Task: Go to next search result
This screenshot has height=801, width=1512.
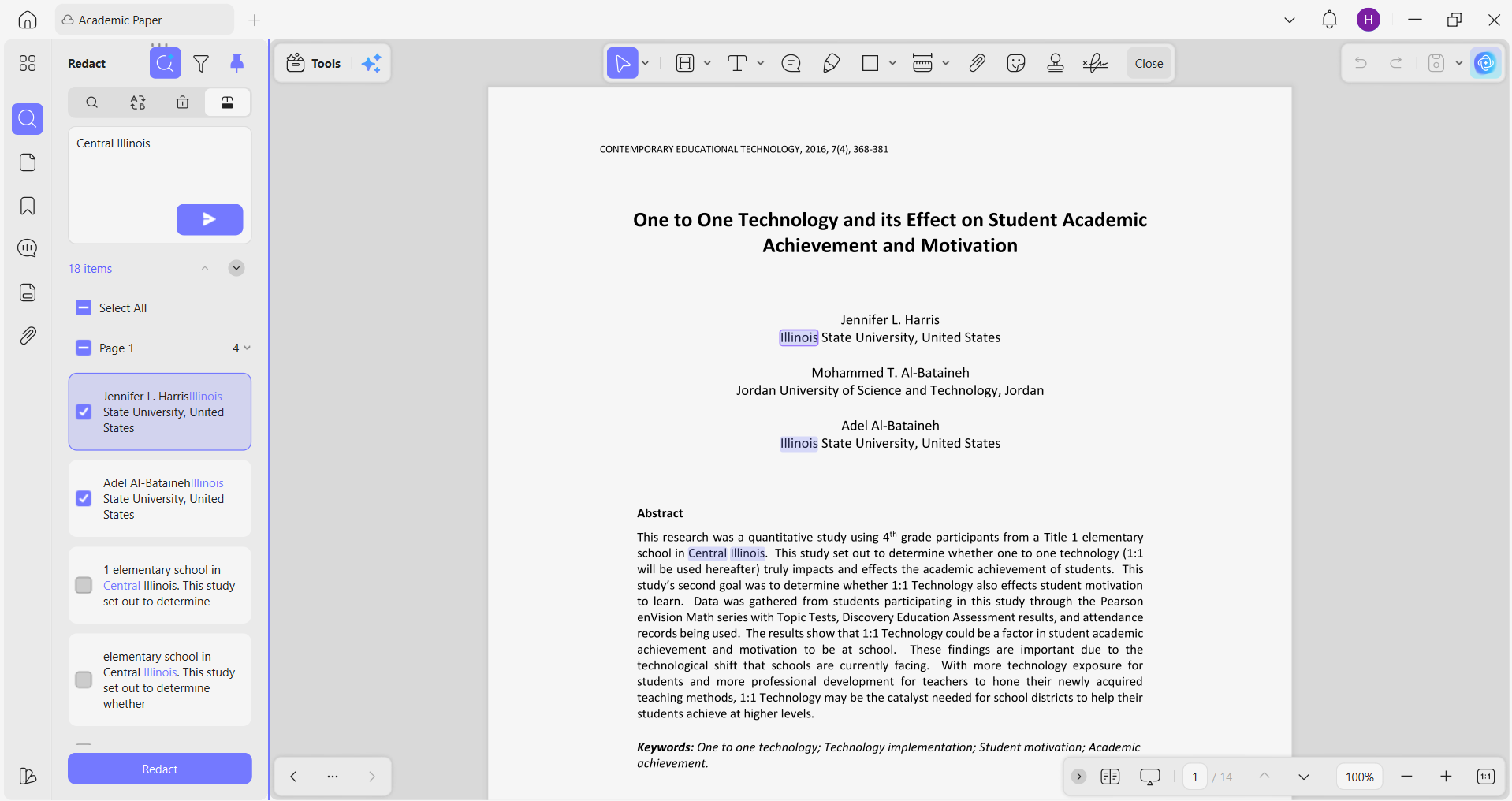Action: [236, 268]
